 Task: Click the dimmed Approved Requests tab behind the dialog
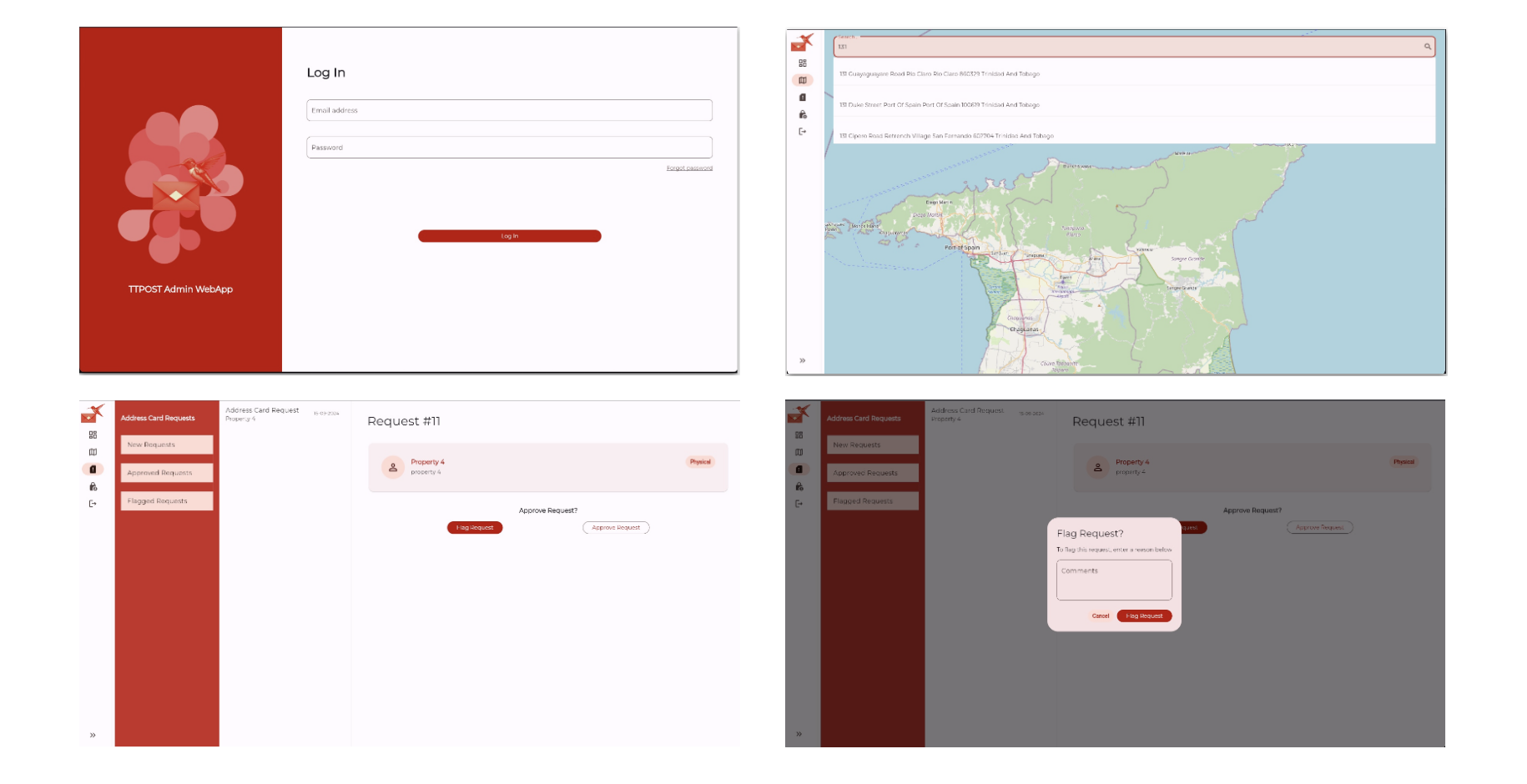pyautogui.click(x=873, y=473)
